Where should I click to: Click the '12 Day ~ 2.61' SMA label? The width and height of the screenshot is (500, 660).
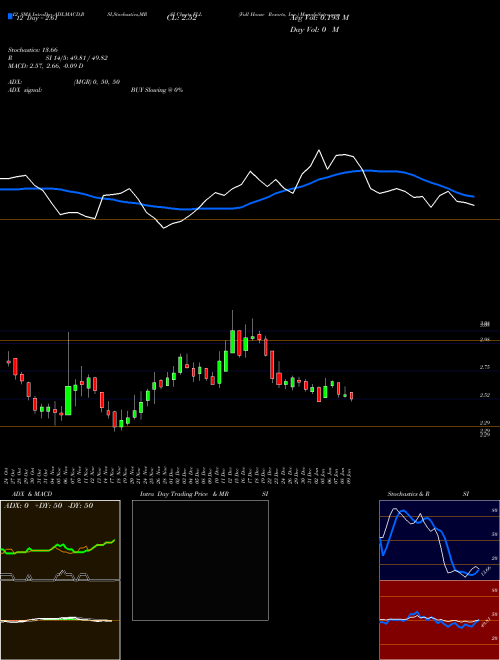pyautogui.click(x=36, y=18)
